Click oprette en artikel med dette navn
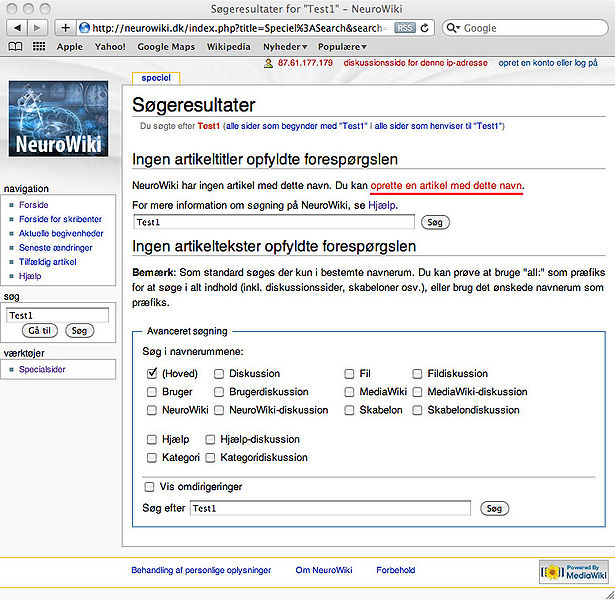 click(446, 185)
